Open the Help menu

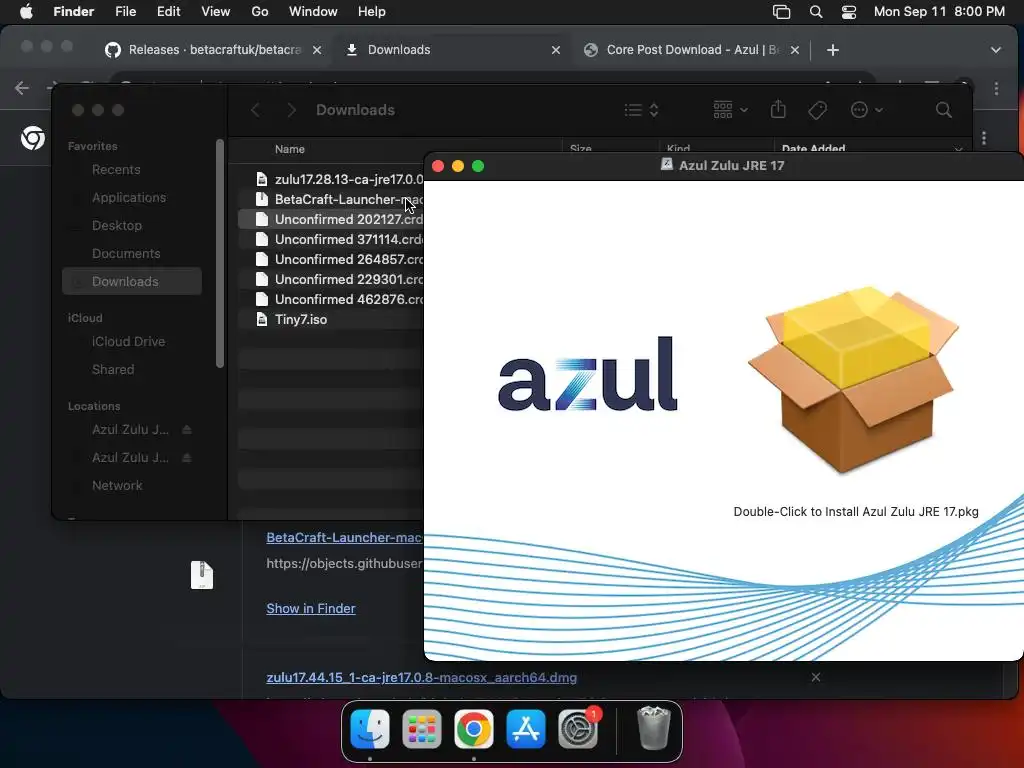[372, 12]
